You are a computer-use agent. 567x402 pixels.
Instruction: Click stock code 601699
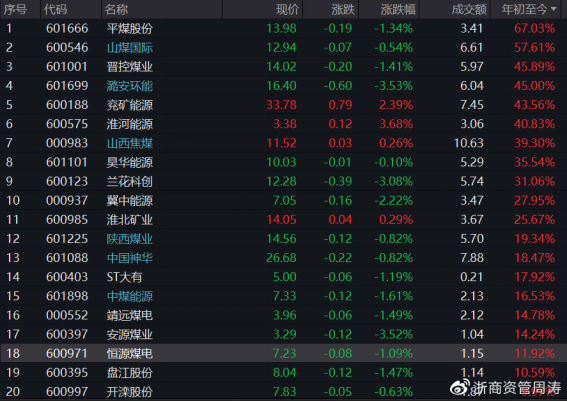(x=67, y=86)
